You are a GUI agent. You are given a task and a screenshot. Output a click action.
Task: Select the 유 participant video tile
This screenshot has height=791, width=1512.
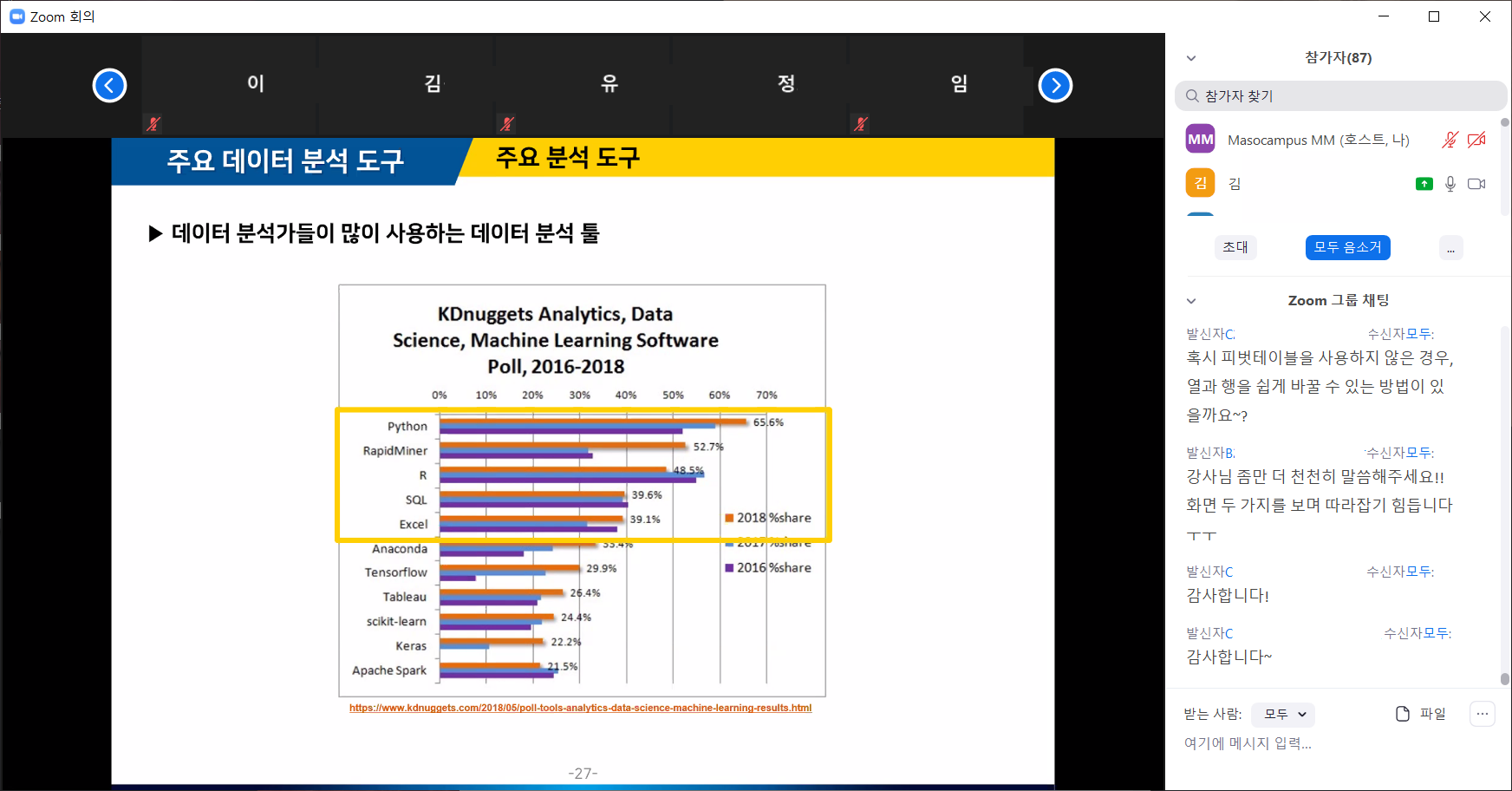pos(609,84)
